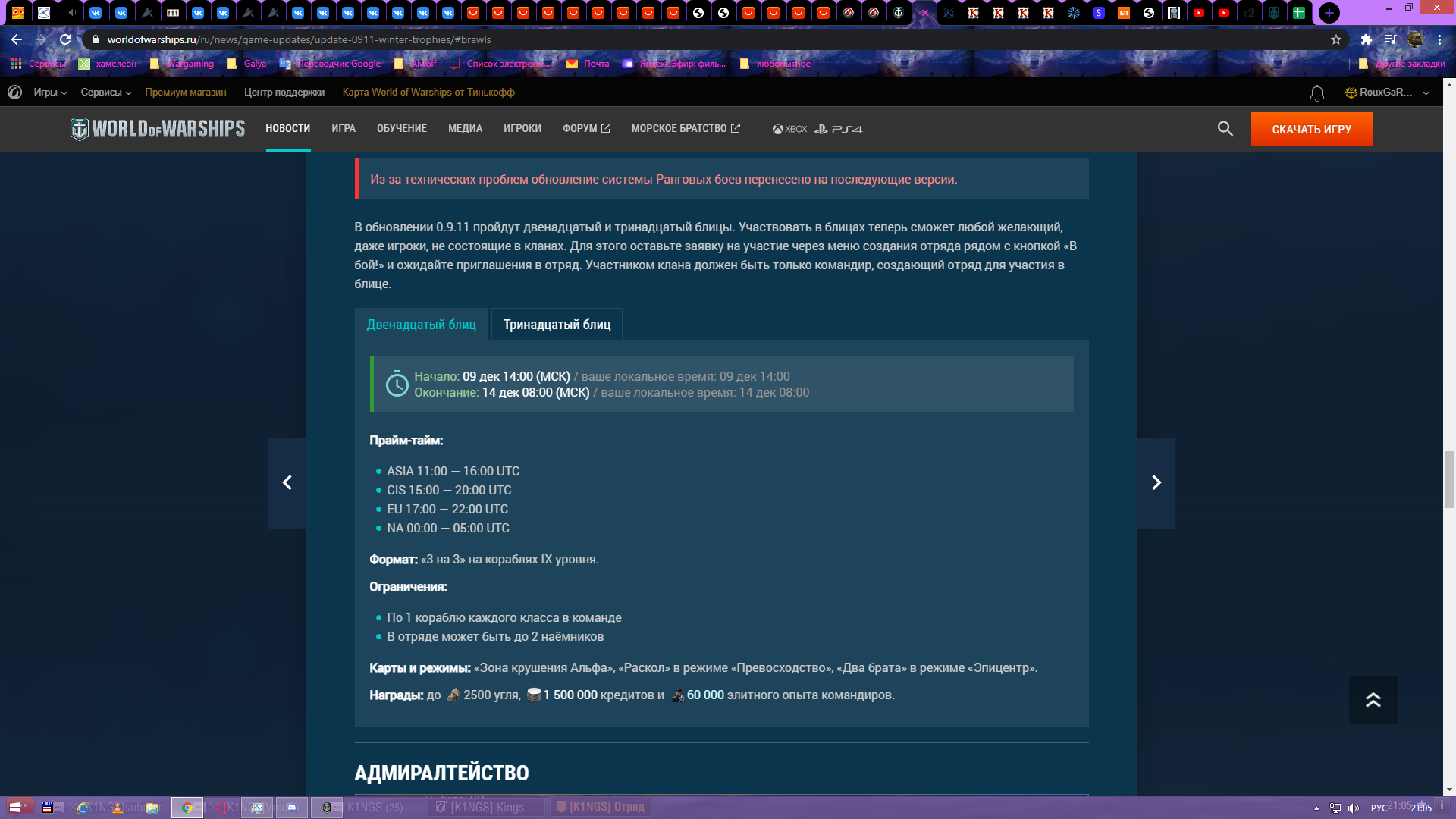Open the ОБУЧЕНИЕ navigation menu item

click(402, 129)
